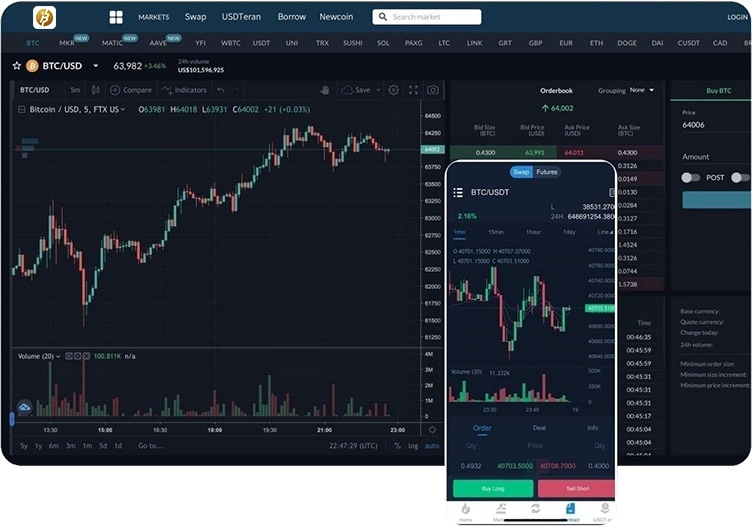Click the blue cloud icon in volume pane
This screenshot has width=752, height=527.
click(x=24, y=408)
